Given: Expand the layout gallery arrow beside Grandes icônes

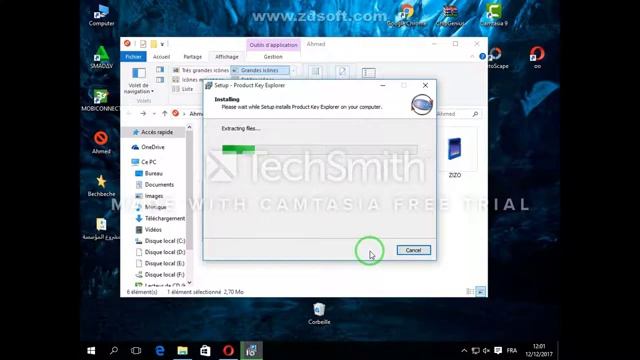Looking at the screenshot, I should pyautogui.click(x=293, y=70).
